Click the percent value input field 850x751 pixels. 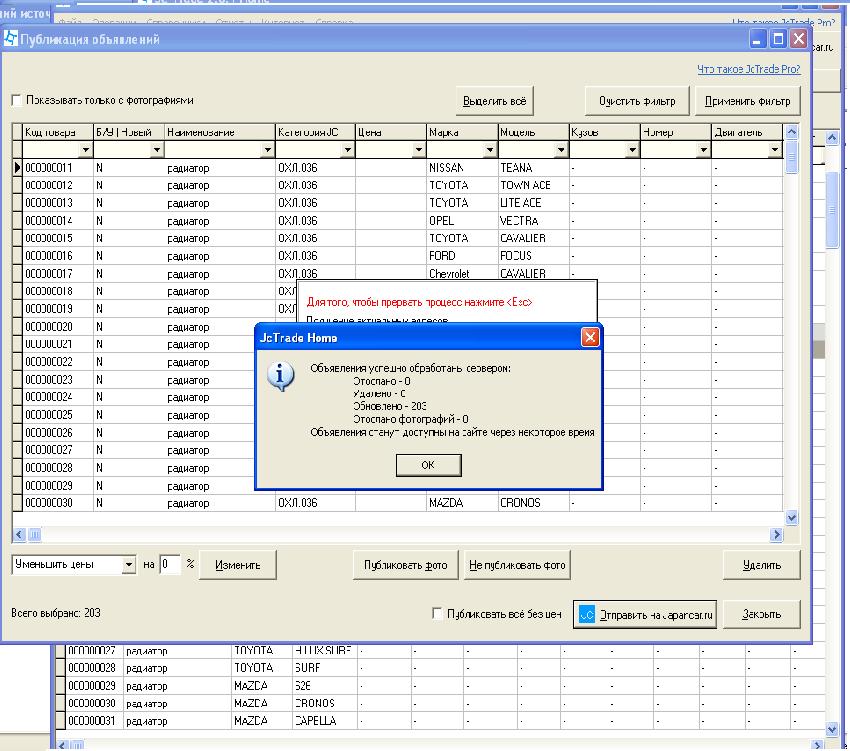click(x=170, y=564)
